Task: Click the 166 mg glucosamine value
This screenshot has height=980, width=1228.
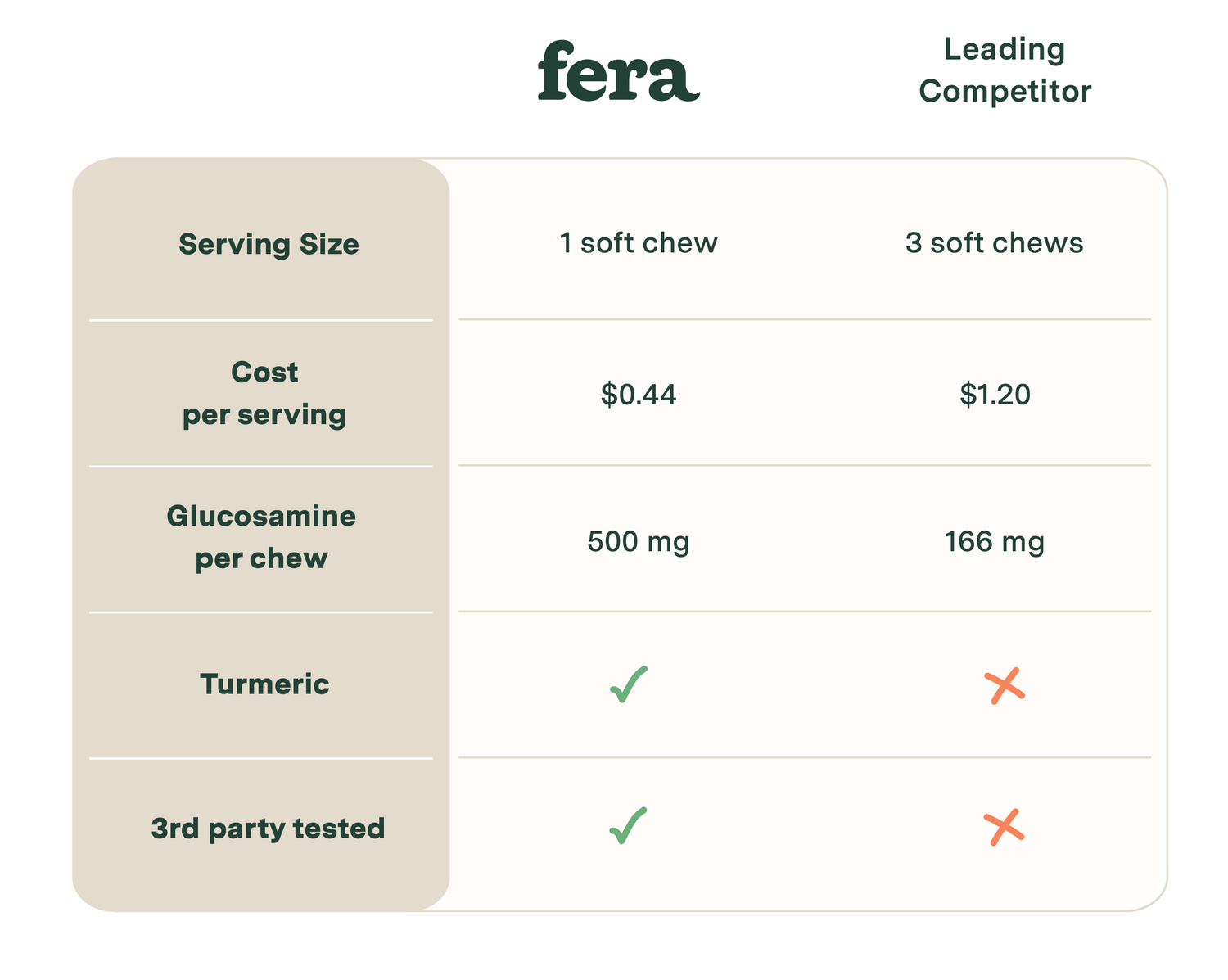Action: point(994,542)
